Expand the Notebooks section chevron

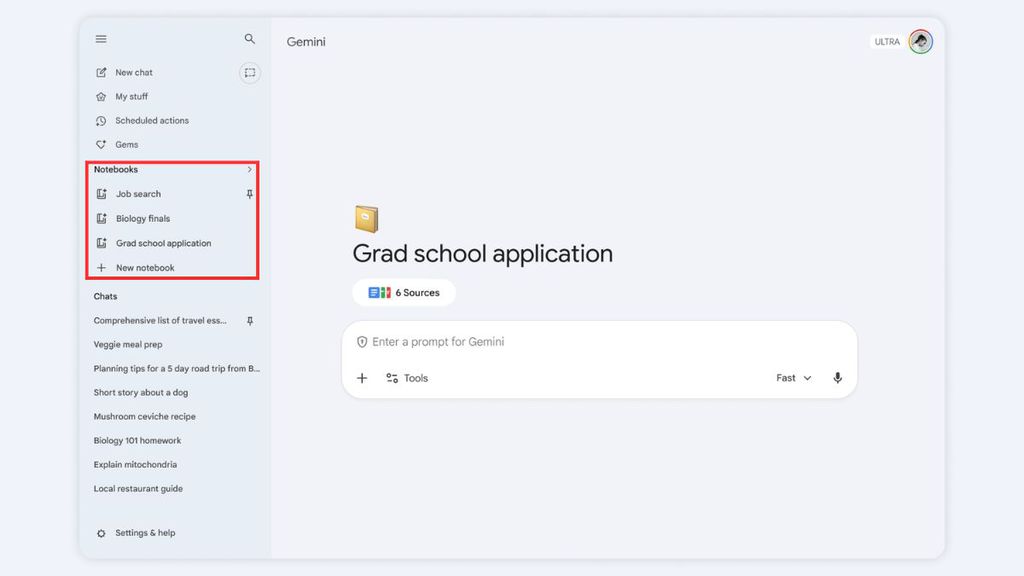point(250,170)
